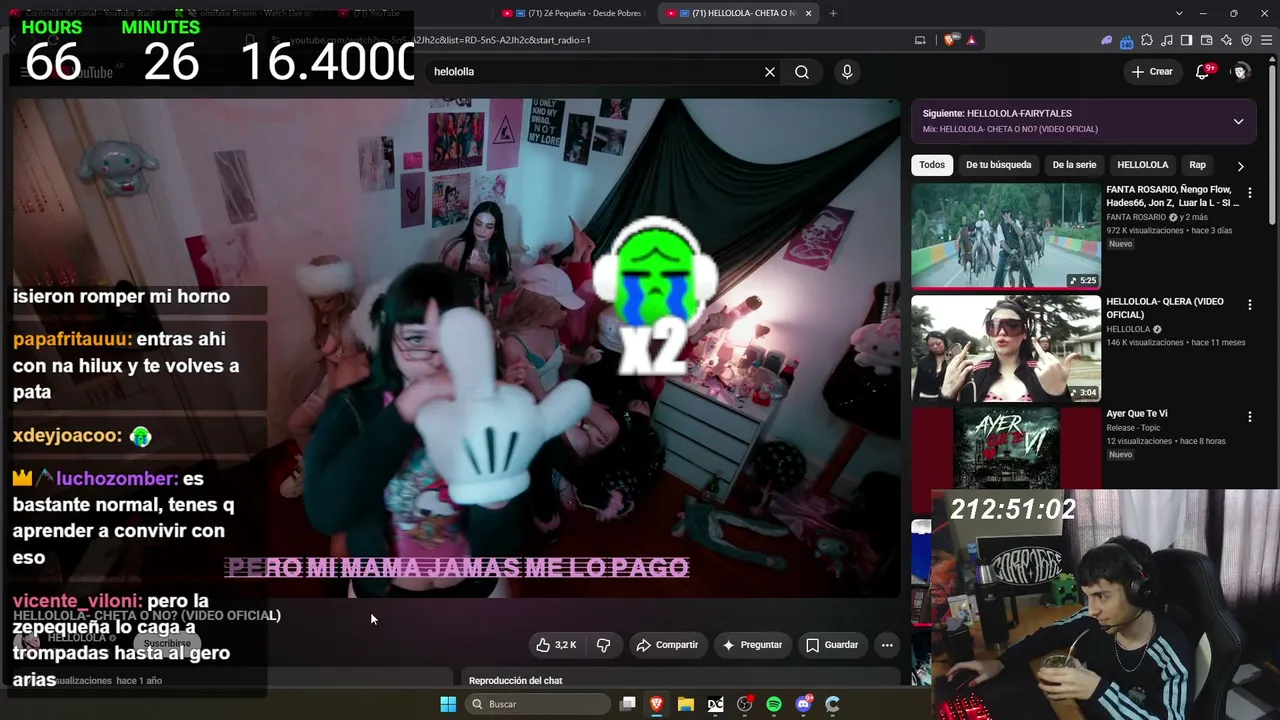
Task: Click the Preguntar button
Action: click(x=752, y=645)
